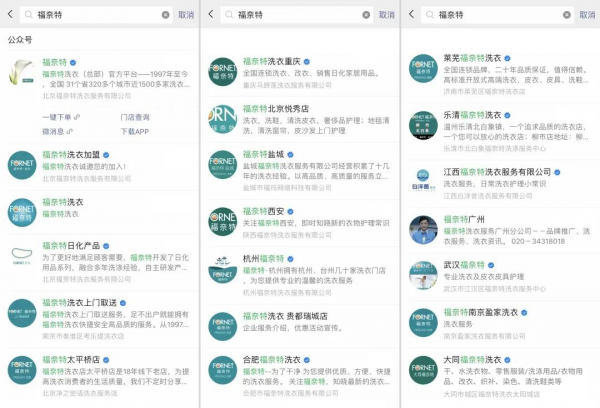This screenshot has width=600, height=408.
Task: Select 福奈特南京盈家洗衣 title
Action: tap(481, 312)
